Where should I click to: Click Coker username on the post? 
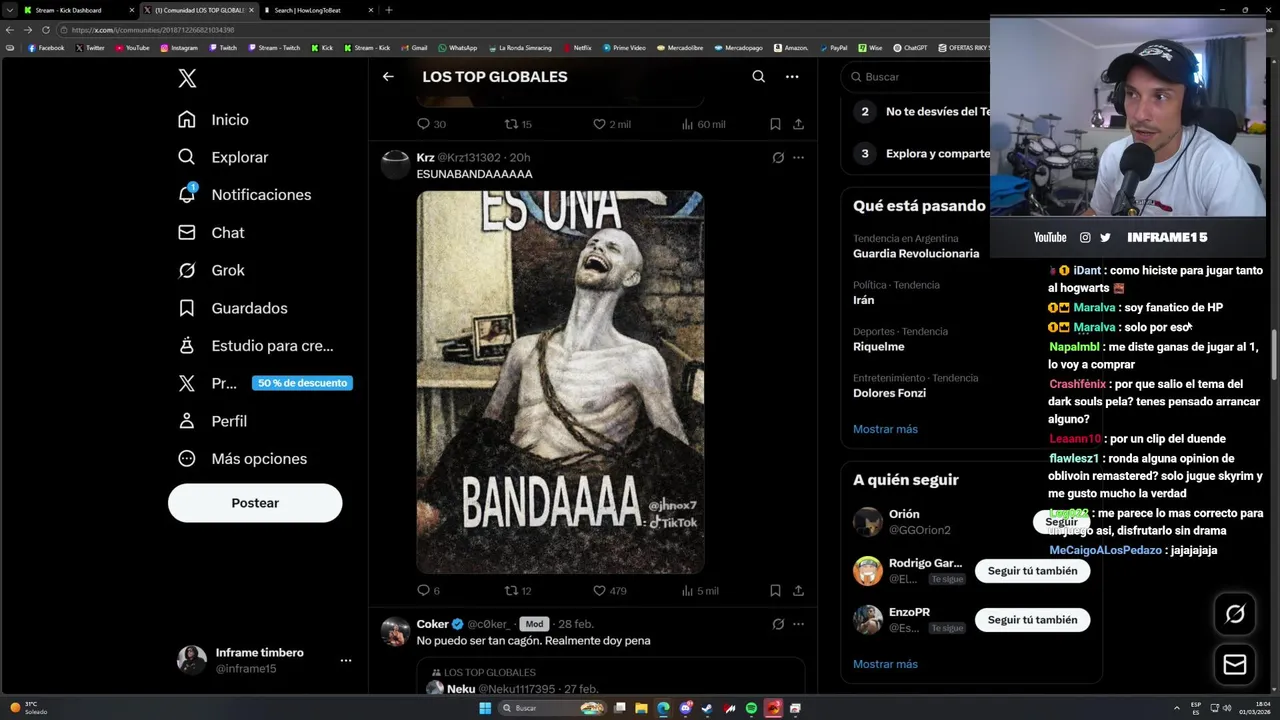tap(433, 624)
